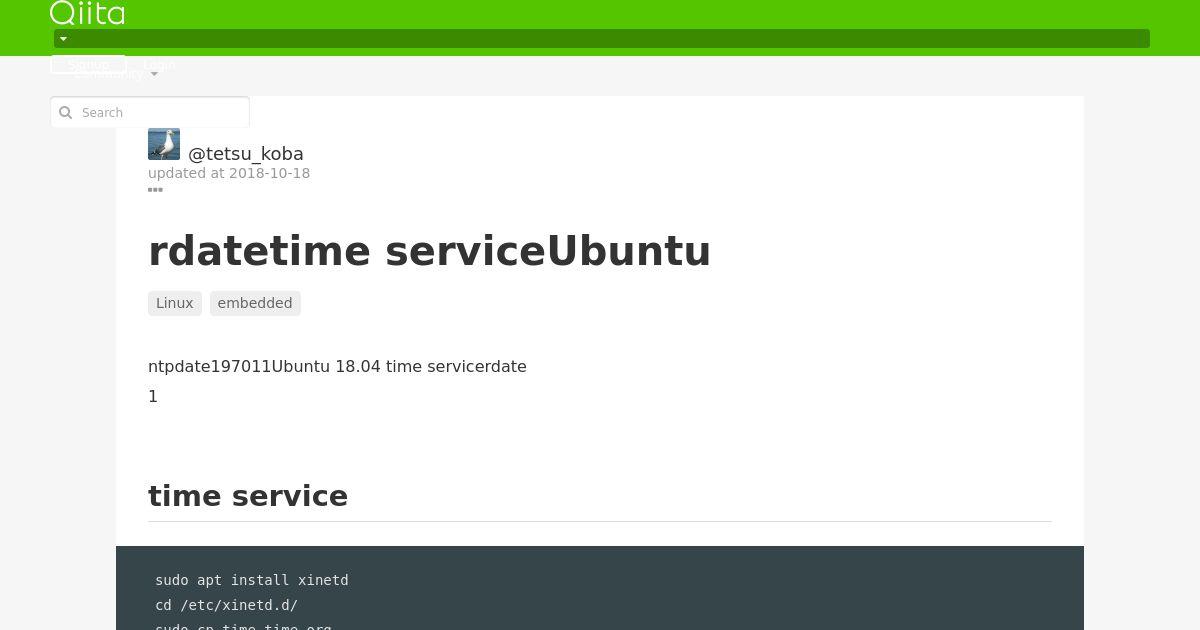1200x630 pixels.
Task: Click the magnifier search icon
Action: coord(66,112)
